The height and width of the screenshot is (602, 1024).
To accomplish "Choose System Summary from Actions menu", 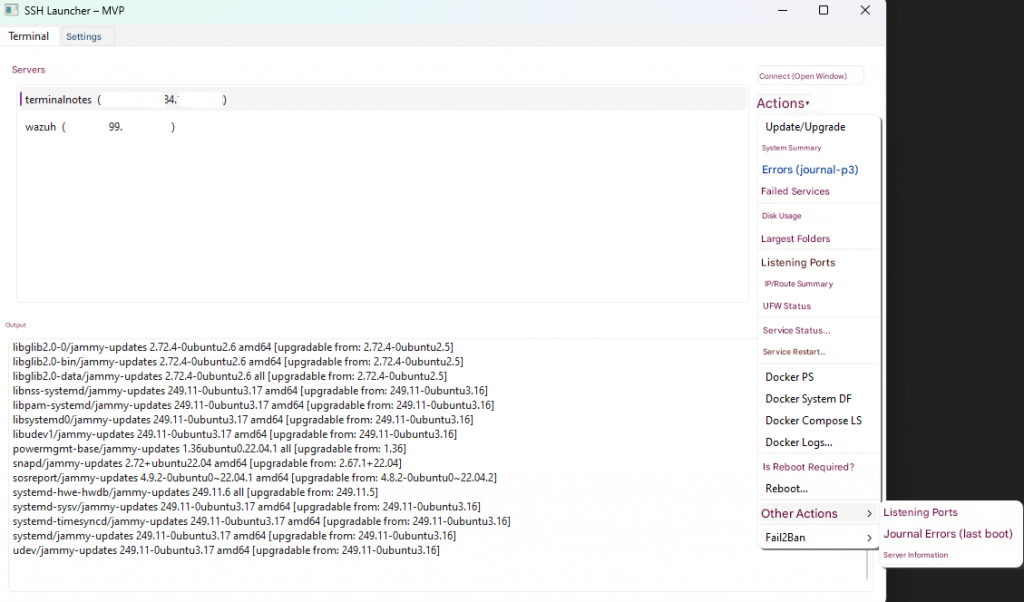I will coord(791,148).
